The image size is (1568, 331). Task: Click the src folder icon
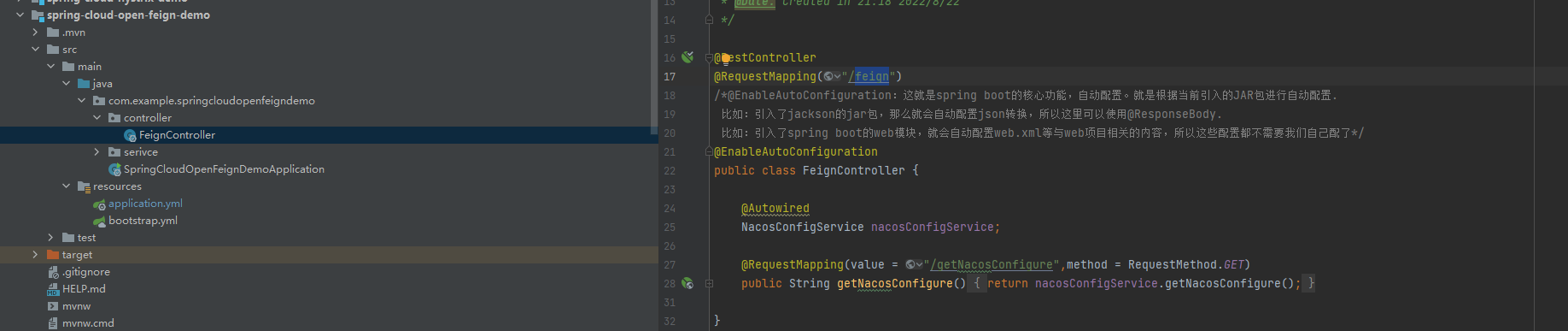53,50
